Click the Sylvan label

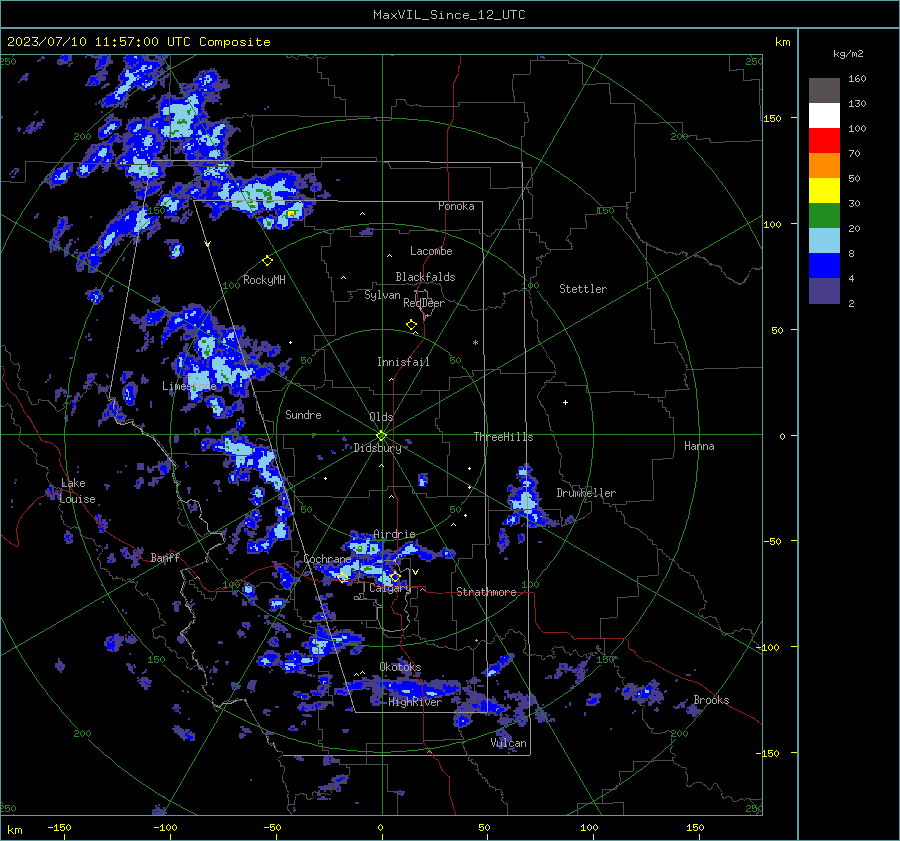pyautogui.click(x=382, y=295)
